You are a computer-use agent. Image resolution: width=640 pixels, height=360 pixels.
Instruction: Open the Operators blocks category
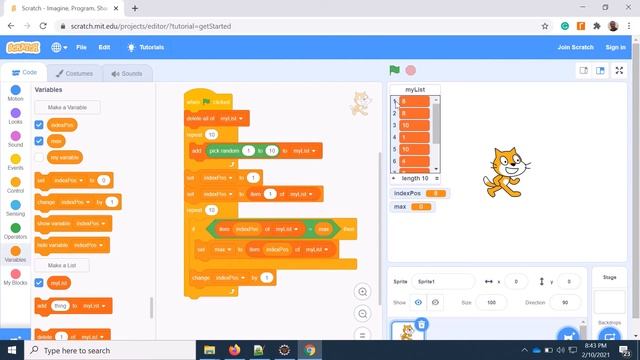click(16, 231)
